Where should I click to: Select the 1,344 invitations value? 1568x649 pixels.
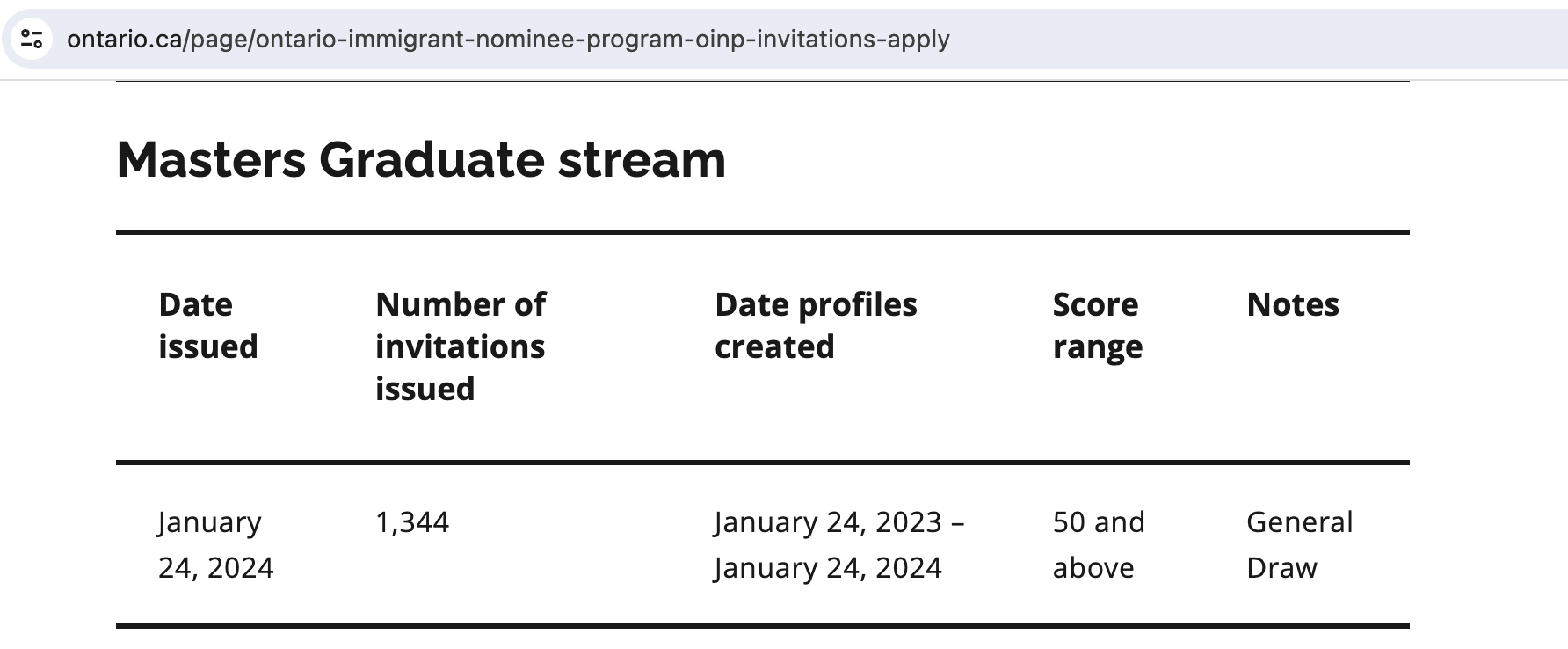pos(412,522)
